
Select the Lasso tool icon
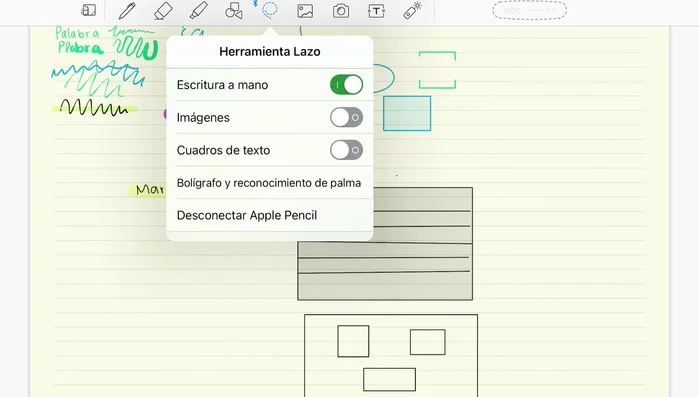[x=269, y=10]
